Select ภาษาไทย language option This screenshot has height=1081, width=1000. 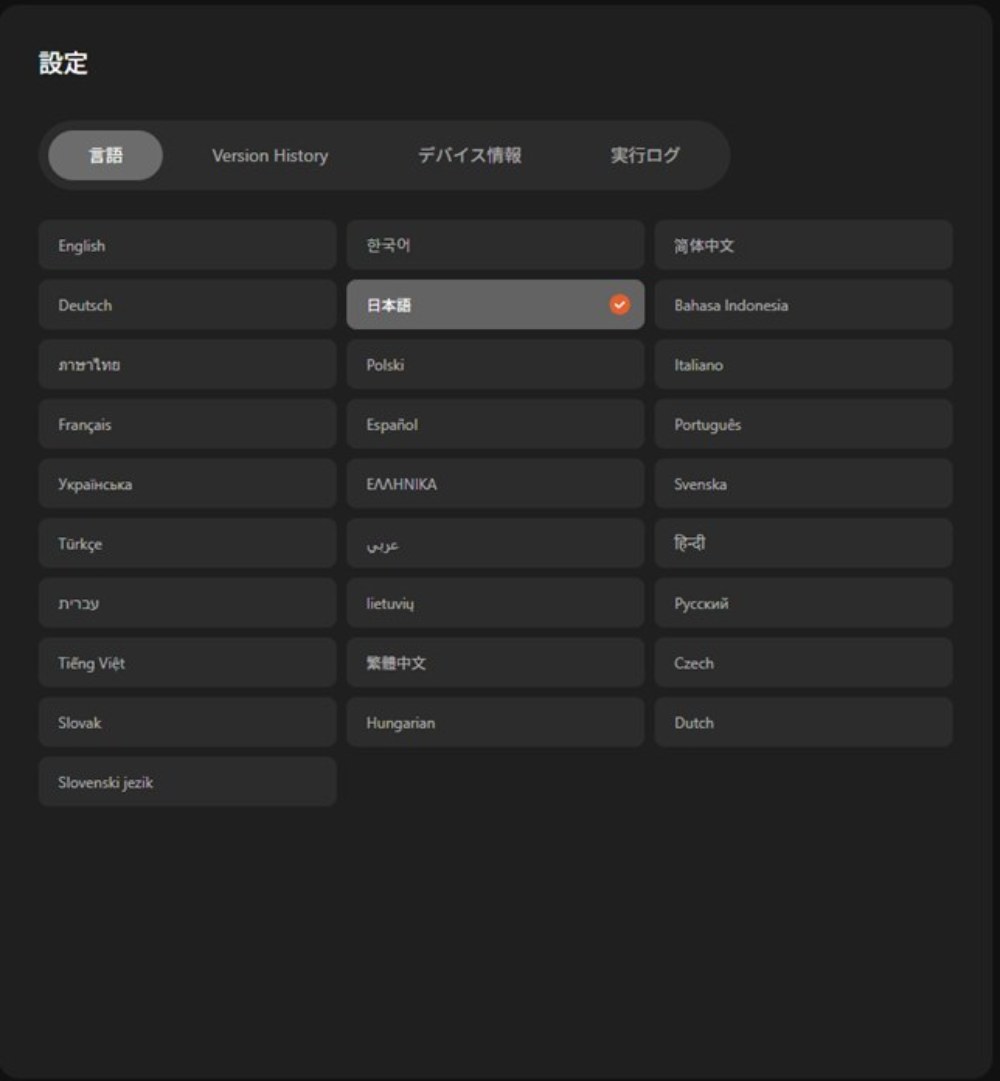click(187, 365)
